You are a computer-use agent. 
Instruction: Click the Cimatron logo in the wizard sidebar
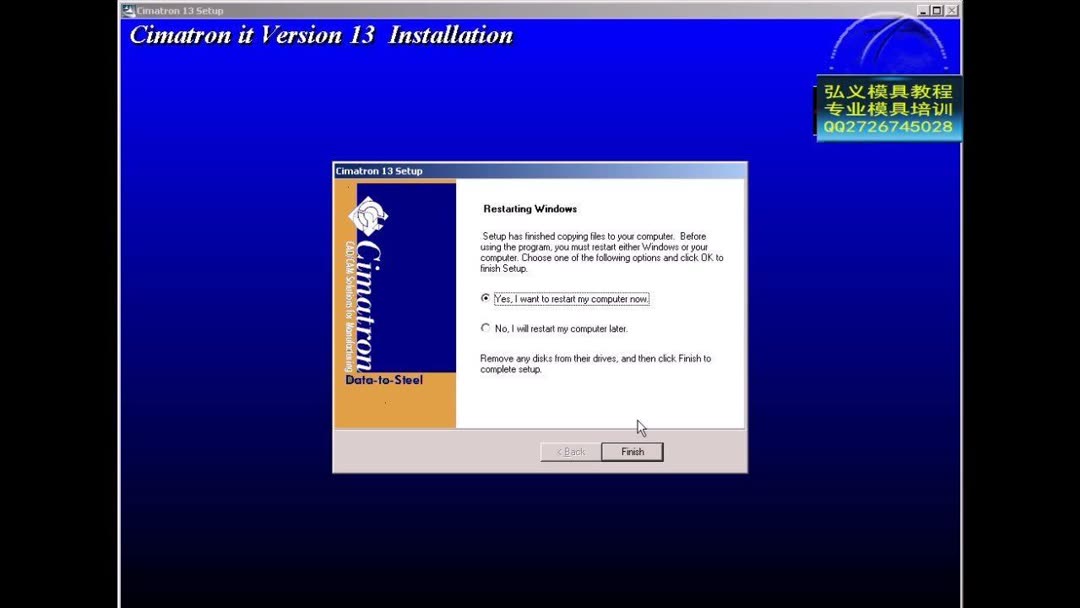pyautogui.click(x=366, y=218)
